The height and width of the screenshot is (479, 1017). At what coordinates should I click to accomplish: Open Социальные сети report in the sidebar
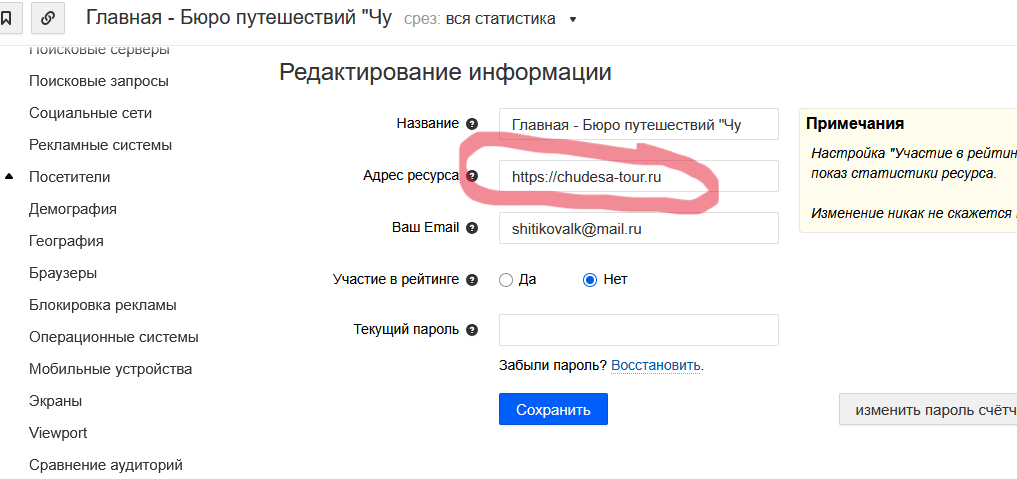click(90, 113)
